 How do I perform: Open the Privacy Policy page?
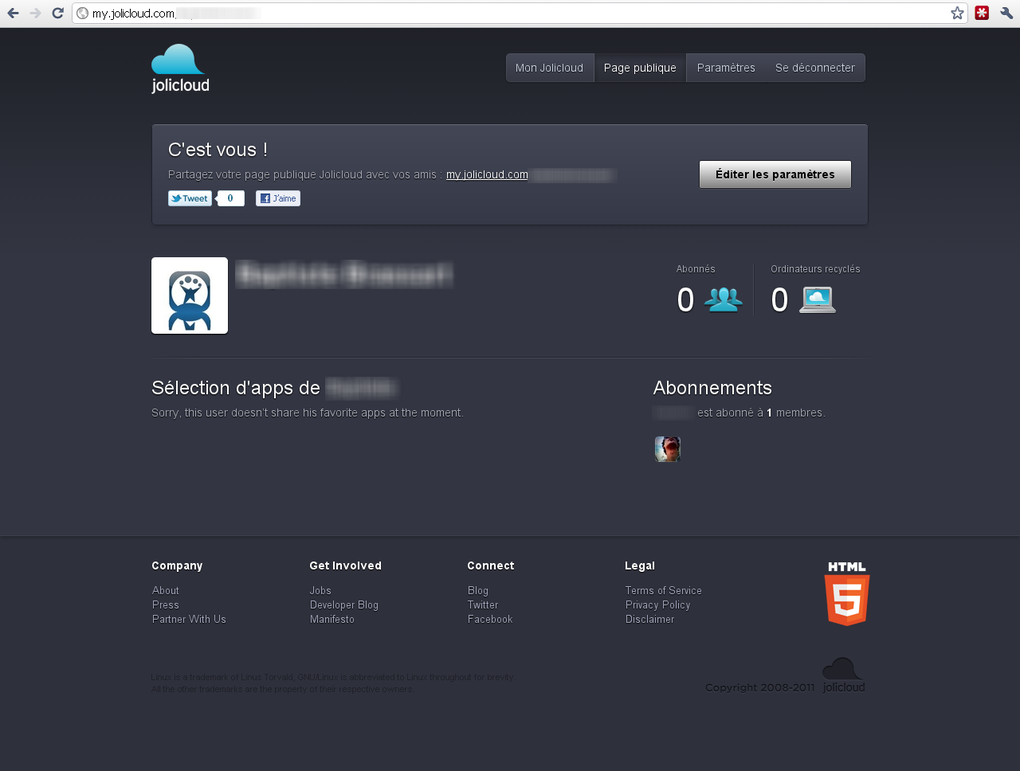[x=657, y=604]
